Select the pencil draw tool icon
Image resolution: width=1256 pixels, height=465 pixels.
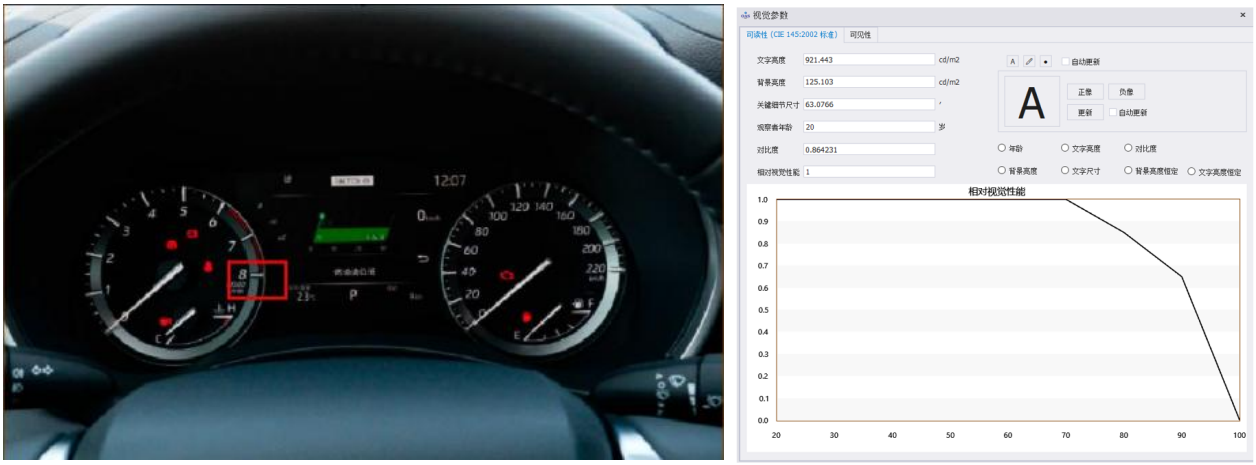pos(1029,61)
